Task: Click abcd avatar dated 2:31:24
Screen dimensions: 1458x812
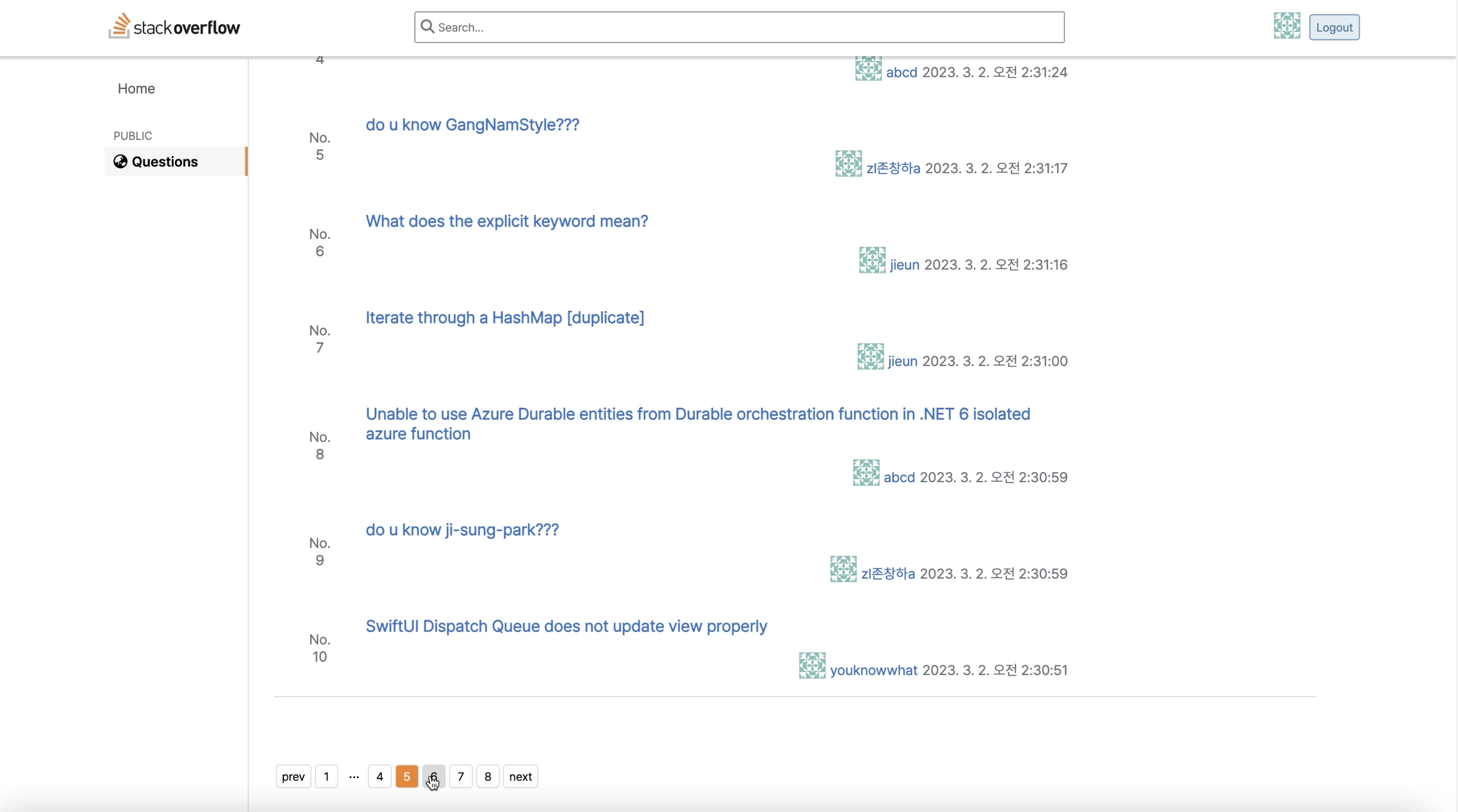Action: click(x=868, y=68)
